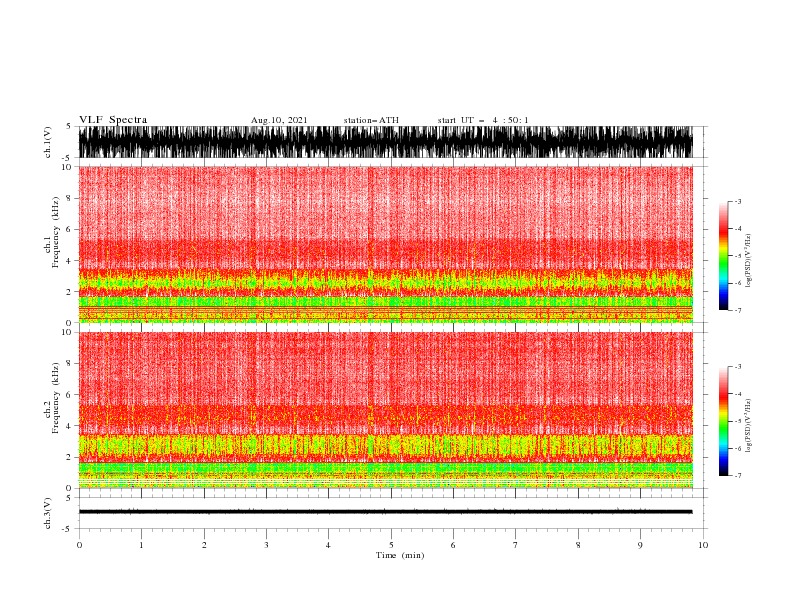Screen dimensions: 792x612
Task: Click the "4" kHz tick of ch.2 spectrogram
Action: click(x=70, y=426)
